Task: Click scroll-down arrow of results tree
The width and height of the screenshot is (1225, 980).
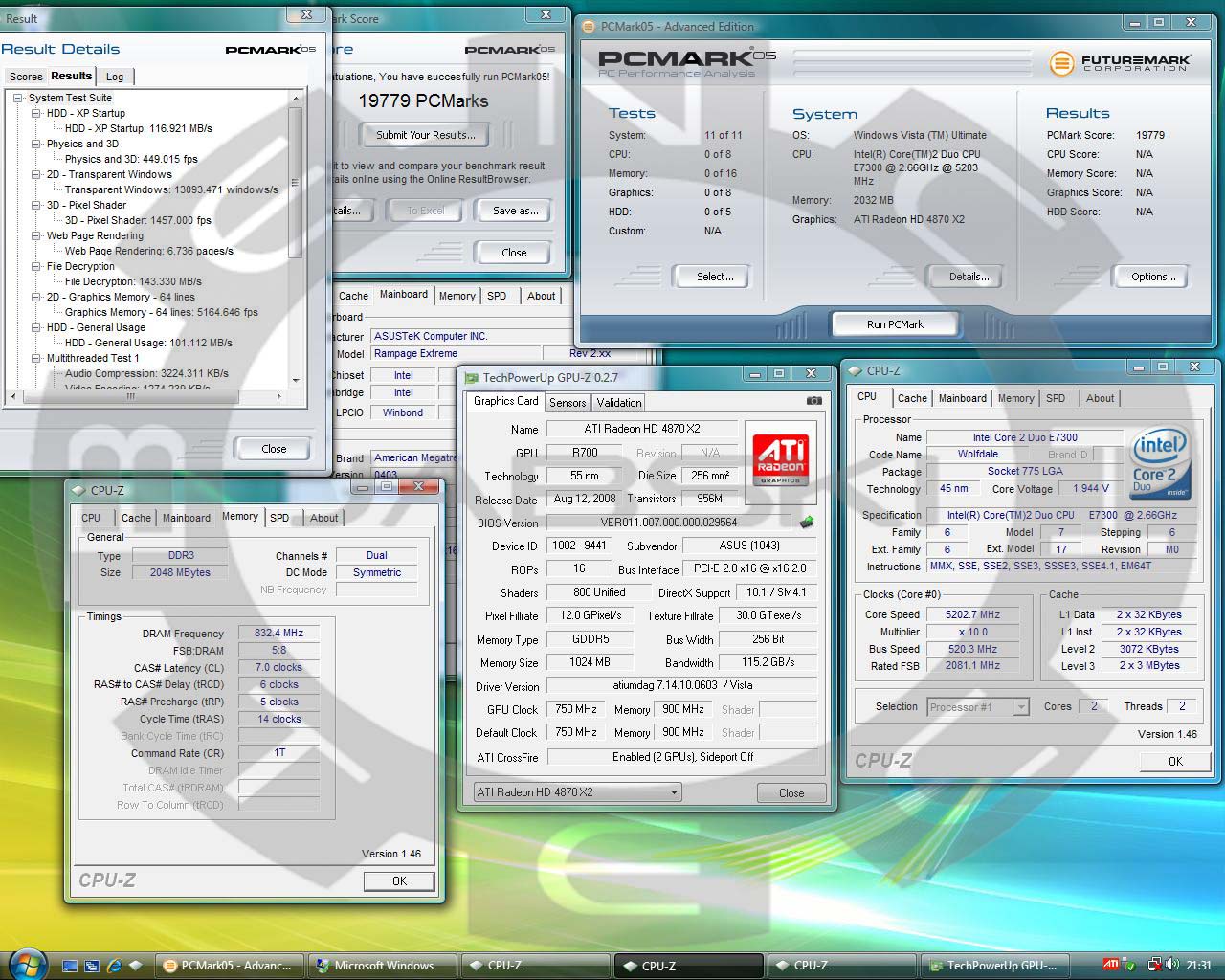Action: pyautogui.click(x=295, y=380)
